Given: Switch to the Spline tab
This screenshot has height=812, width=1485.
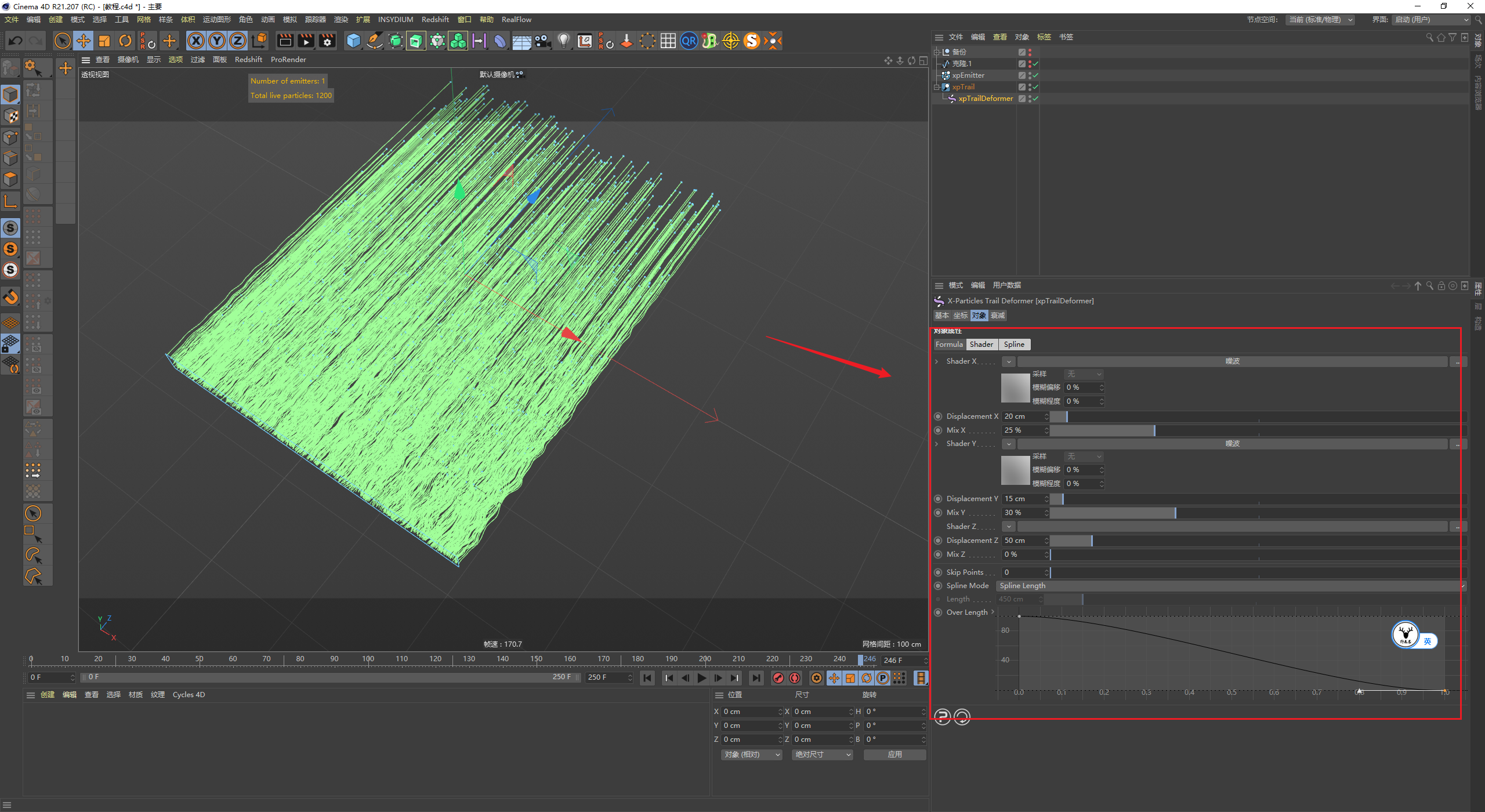Looking at the screenshot, I should (x=1014, y=345).
